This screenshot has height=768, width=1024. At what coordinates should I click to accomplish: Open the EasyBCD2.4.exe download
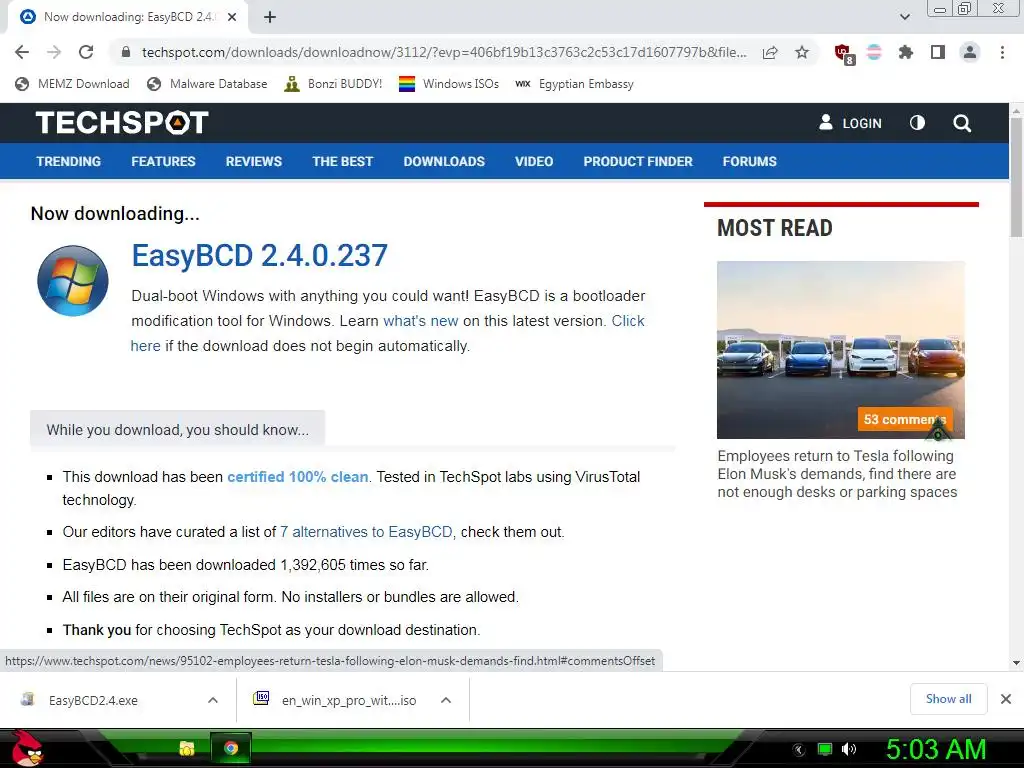93,701
